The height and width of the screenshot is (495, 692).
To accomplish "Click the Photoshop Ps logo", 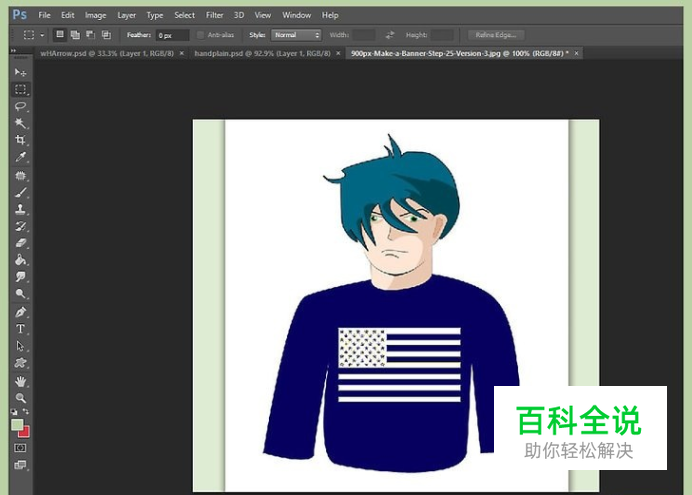I will 19,15.
